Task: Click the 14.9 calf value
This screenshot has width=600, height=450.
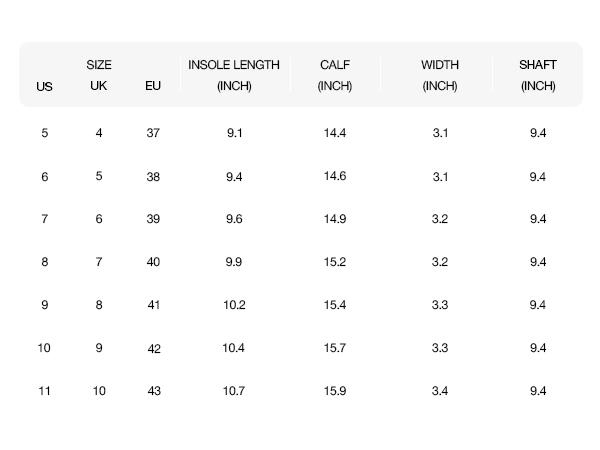Action: pos(335,219)
